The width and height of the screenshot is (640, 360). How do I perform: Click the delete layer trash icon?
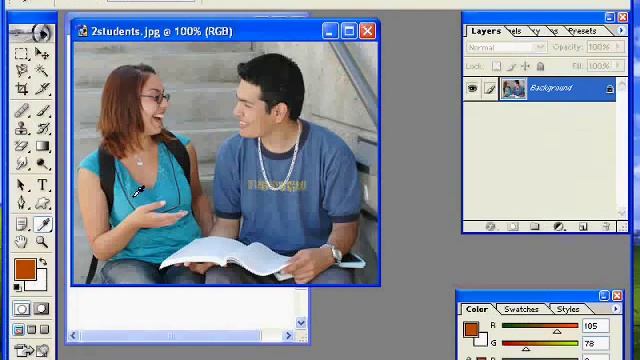[x=606, y=227]
